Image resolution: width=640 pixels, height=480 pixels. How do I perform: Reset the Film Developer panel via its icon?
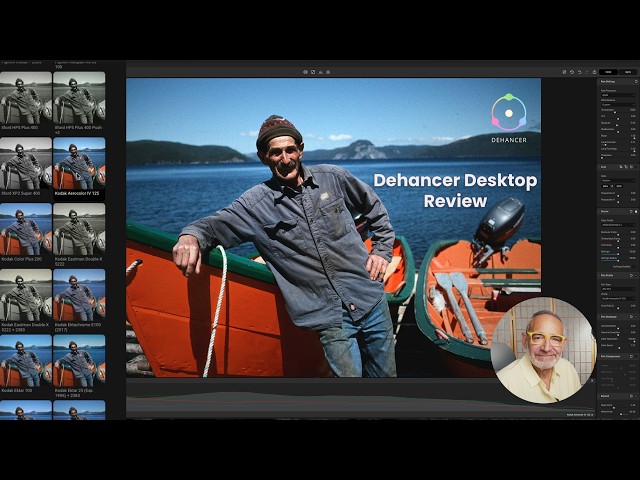click(x=631, y=317)
